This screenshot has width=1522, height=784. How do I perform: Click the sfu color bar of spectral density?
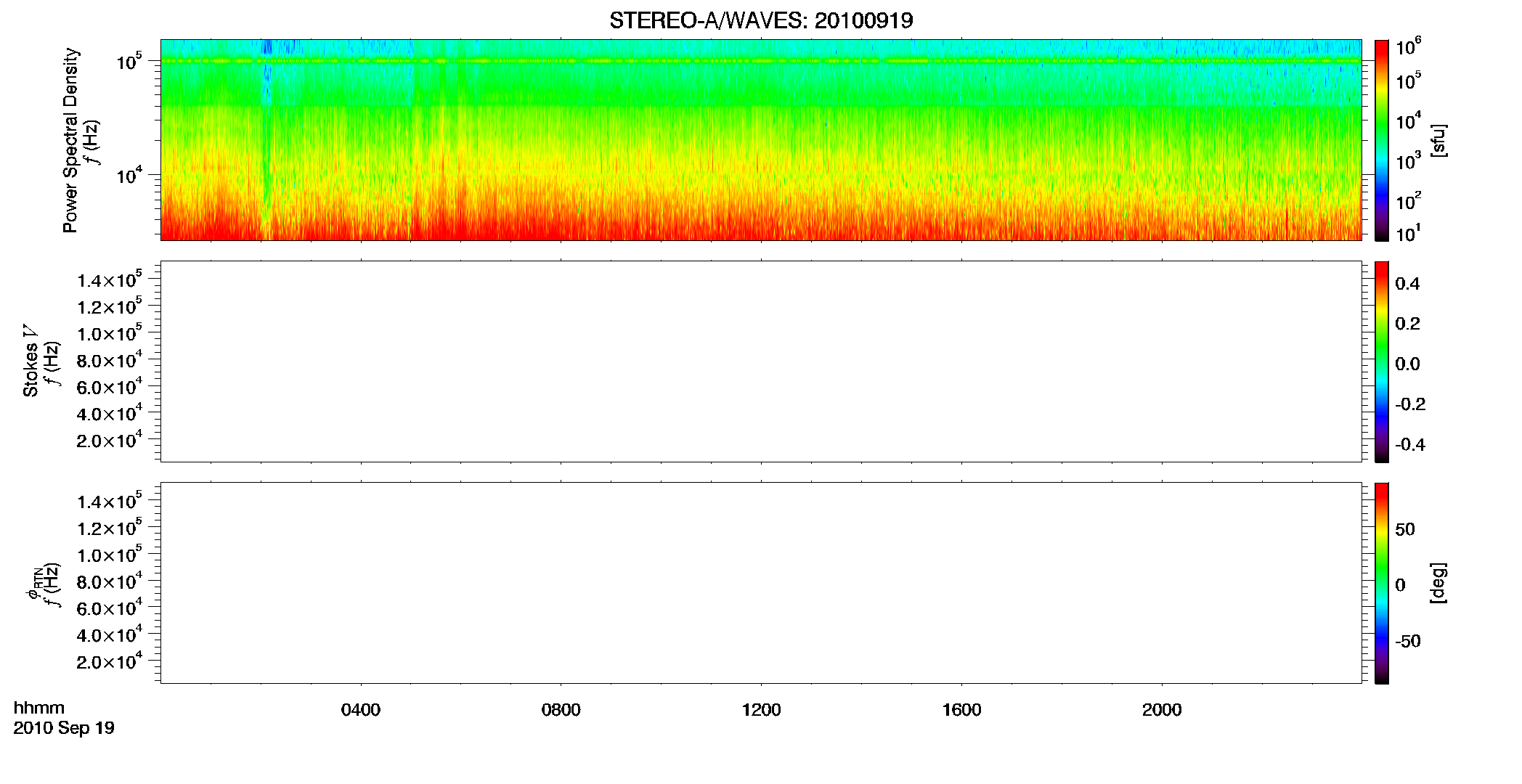click(1382, 140)
